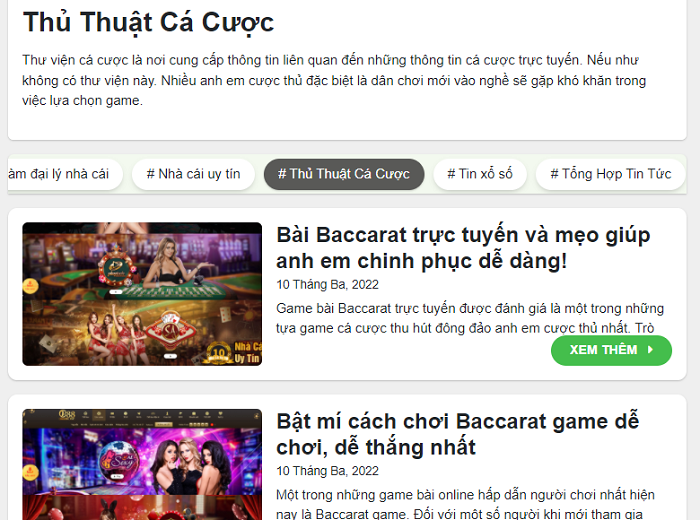700x520 pixels.
Task: Click the second article's 10 Tháng Ba, 2022 date
Action: click(327, 471)
